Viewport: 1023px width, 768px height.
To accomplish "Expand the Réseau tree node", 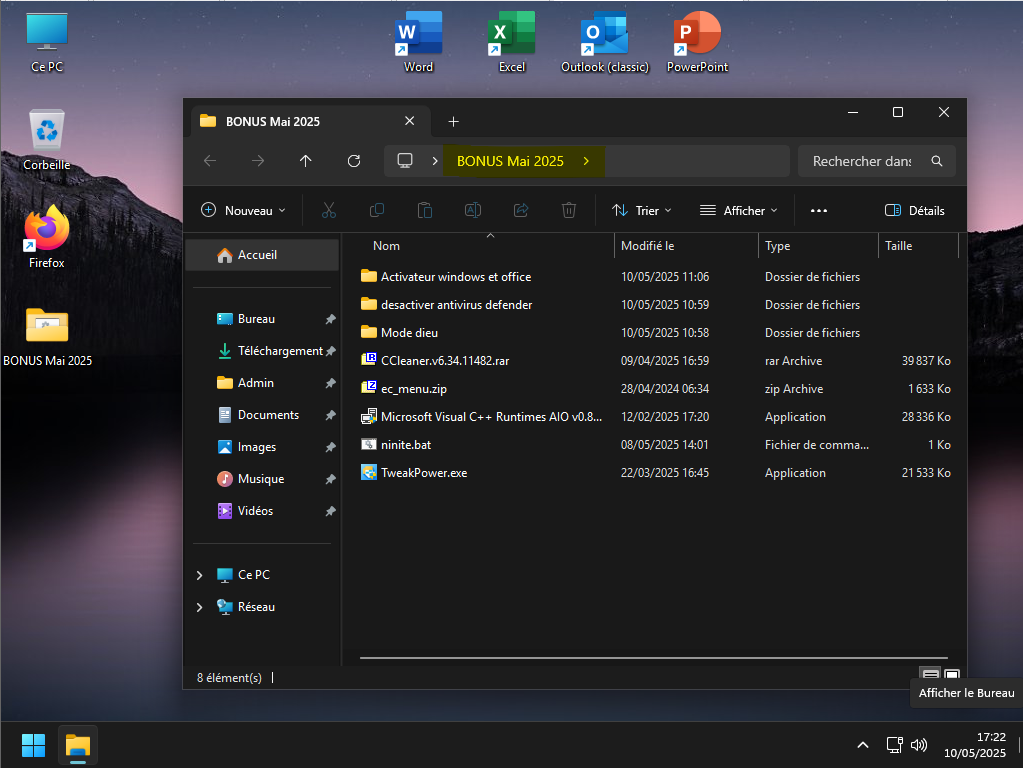I will click(x=200, y=607).
